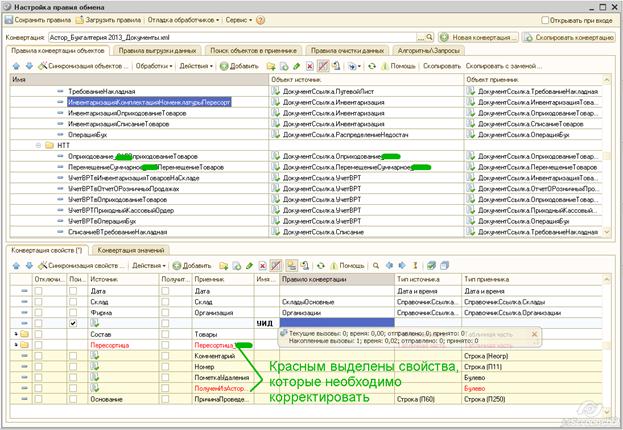
Task: Collapse the НТТ folder in the tree
Action: 38,145
